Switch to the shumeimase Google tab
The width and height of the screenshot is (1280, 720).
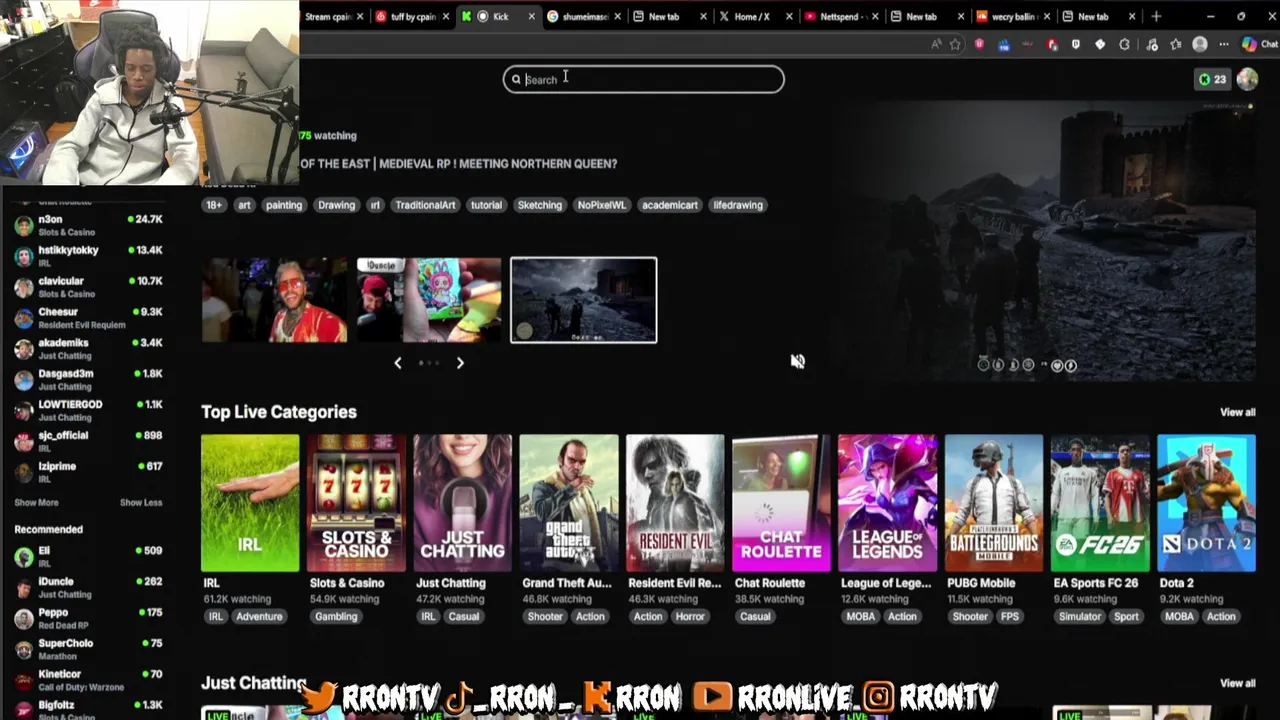583,16
